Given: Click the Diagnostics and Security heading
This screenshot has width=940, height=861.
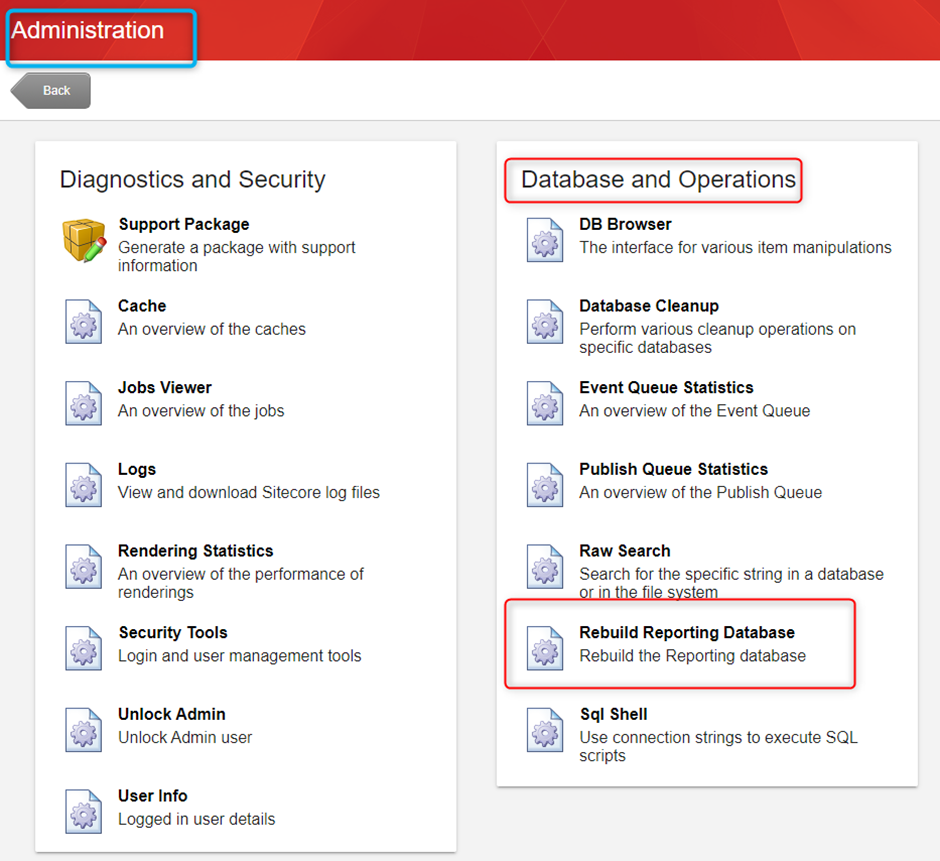Looking at the screenshot, I should 192,179.
